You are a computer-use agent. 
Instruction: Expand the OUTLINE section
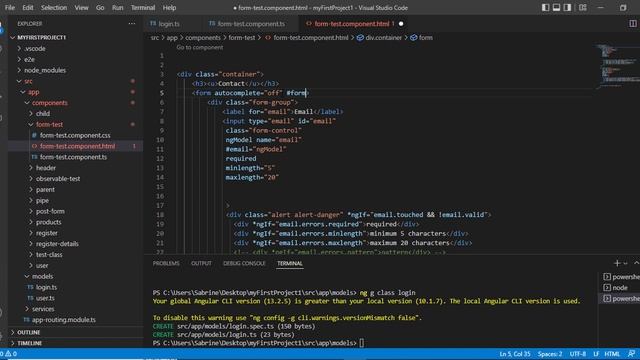pos(29,332)
